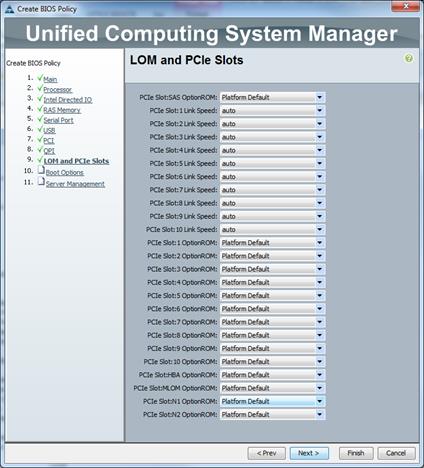The height and width of the screenshot is (468, 424).
Task: Open the RAS Memory step
Action: [62, 110]
